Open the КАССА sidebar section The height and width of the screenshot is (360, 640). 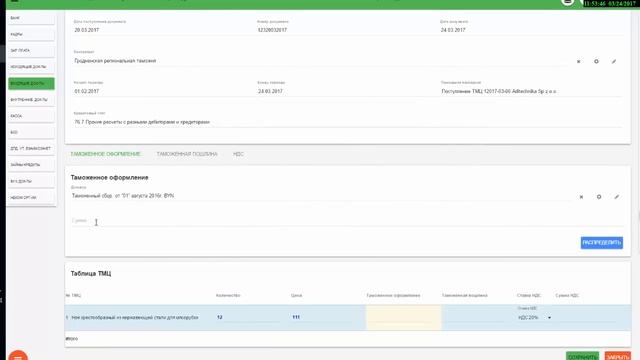(x=31, y=116)
